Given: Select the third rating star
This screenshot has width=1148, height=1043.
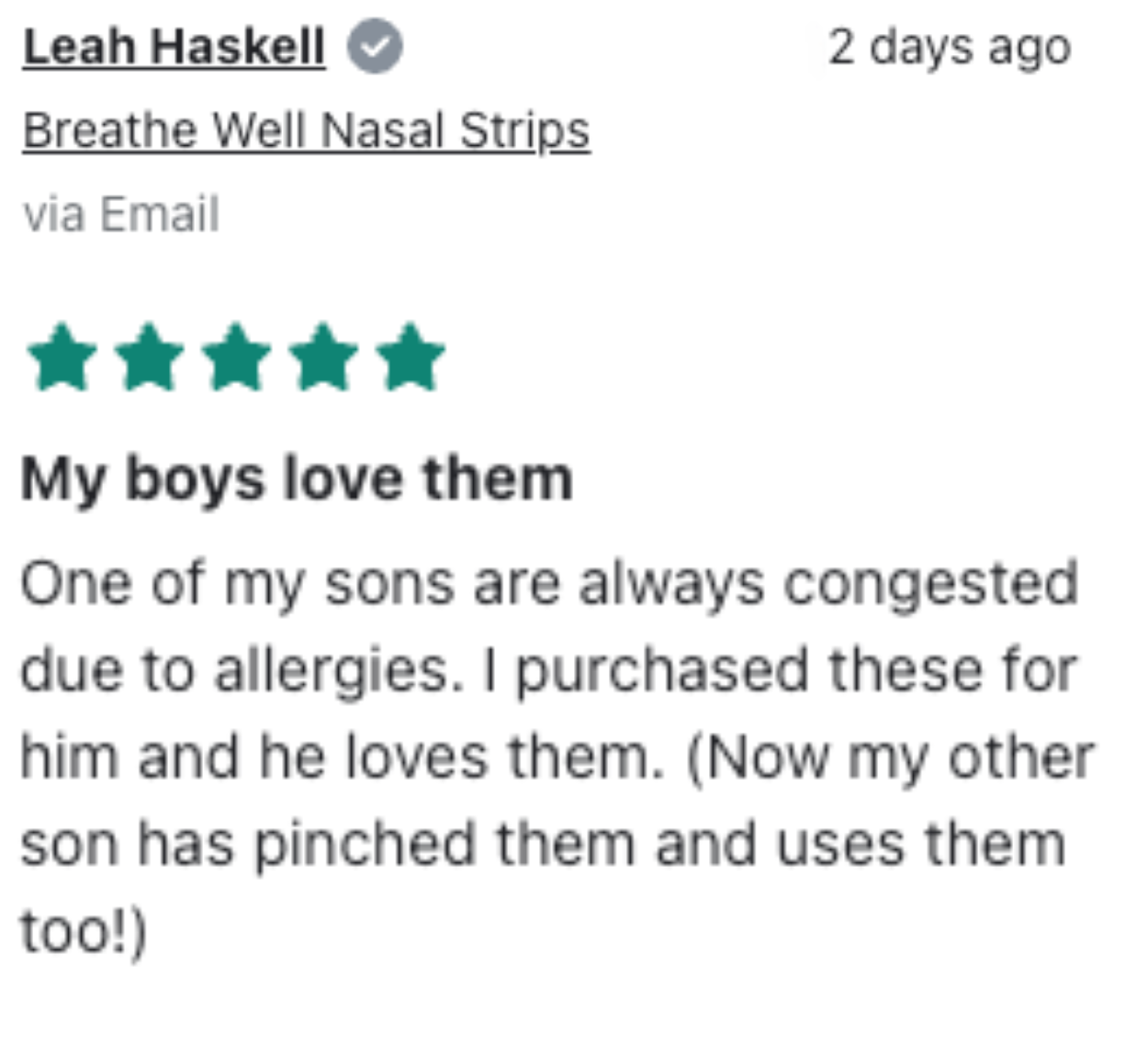Looking at the screenshot, I should (x=237, y=358).
